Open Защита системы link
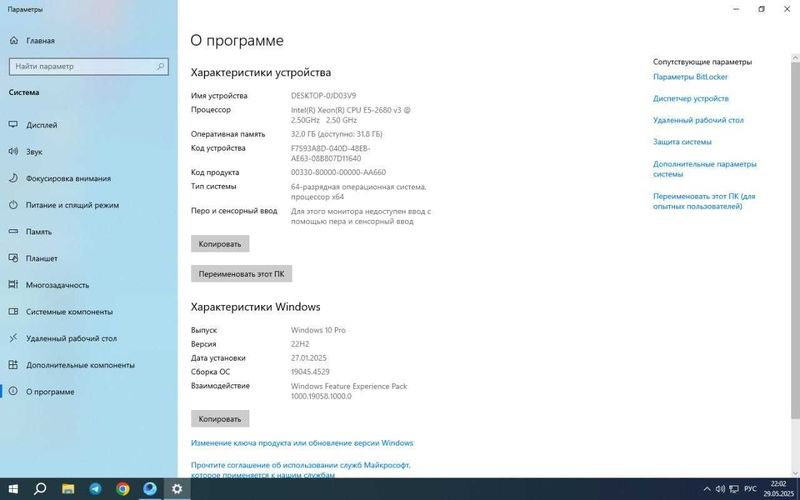The width and height of the screenshot is (800, 500). pyautogui.click(x=682, y=142)
